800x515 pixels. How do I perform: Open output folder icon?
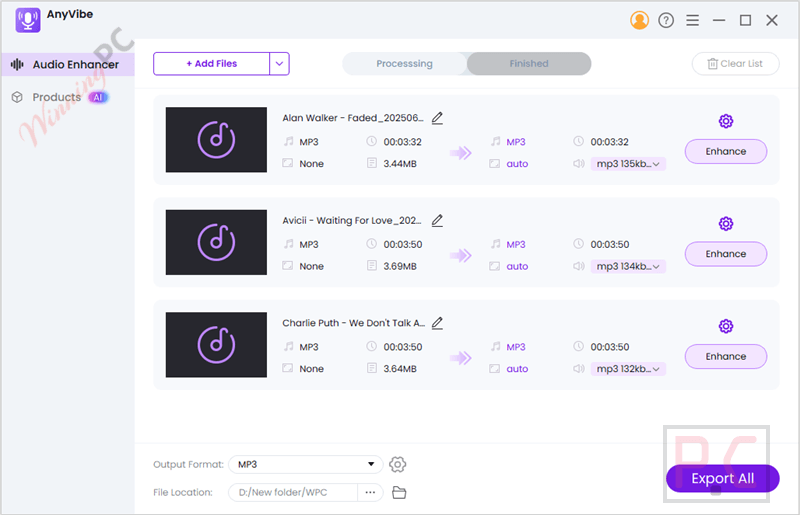click(x=399, y=493)
